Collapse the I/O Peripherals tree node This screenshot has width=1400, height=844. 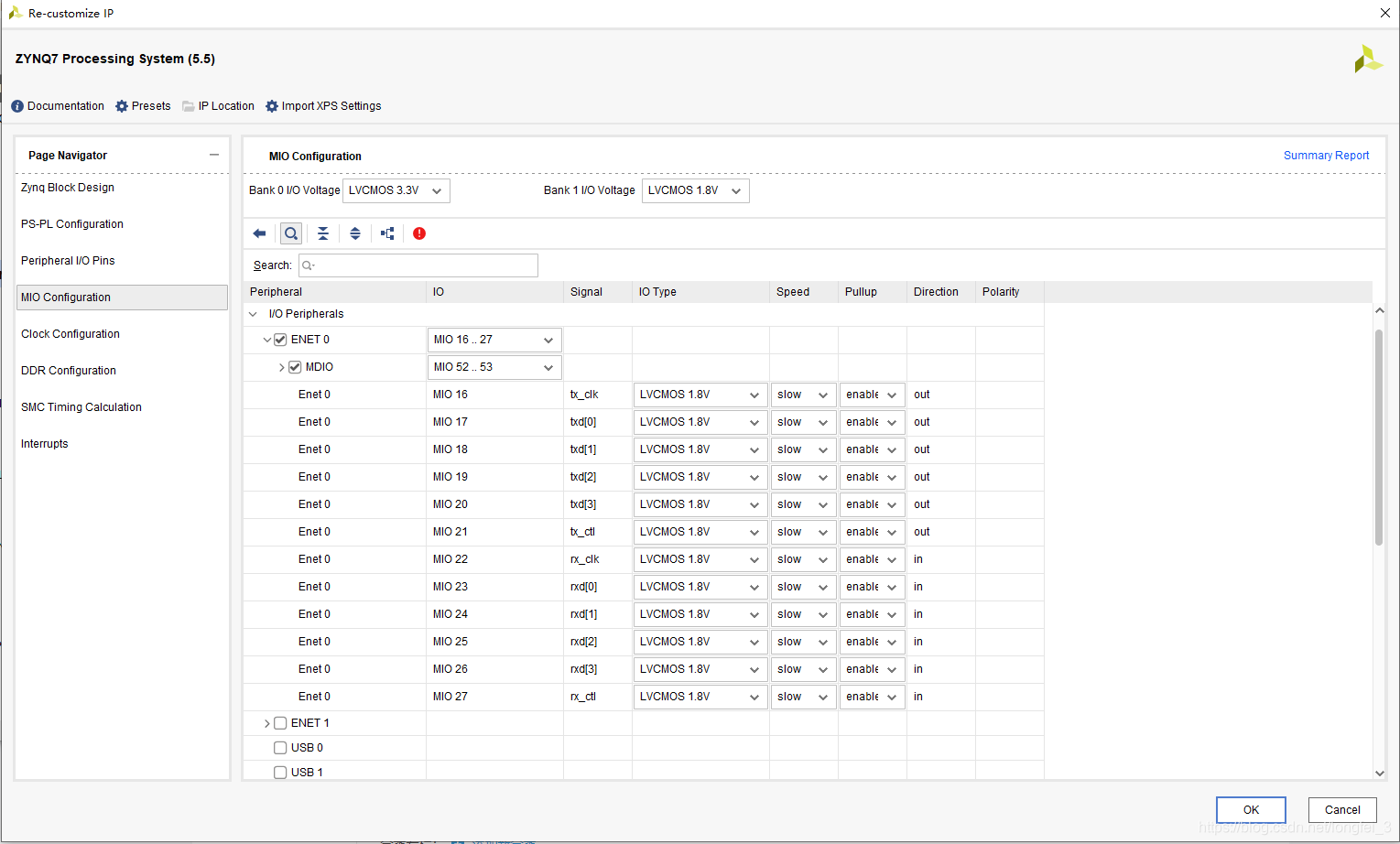coord(253,314)
